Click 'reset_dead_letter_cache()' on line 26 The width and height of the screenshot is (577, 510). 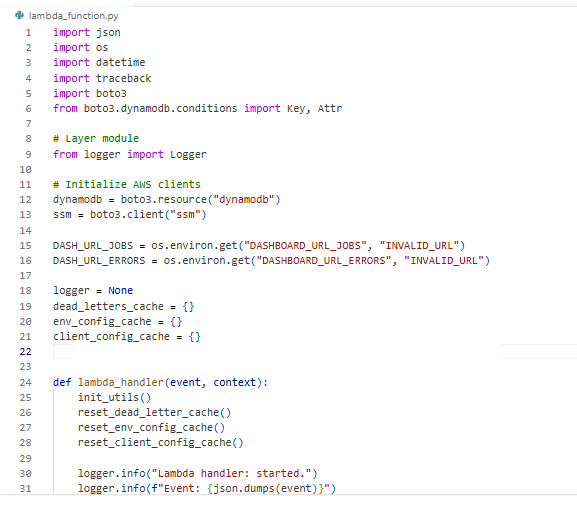pyautogui.click(x=155, y=413)
